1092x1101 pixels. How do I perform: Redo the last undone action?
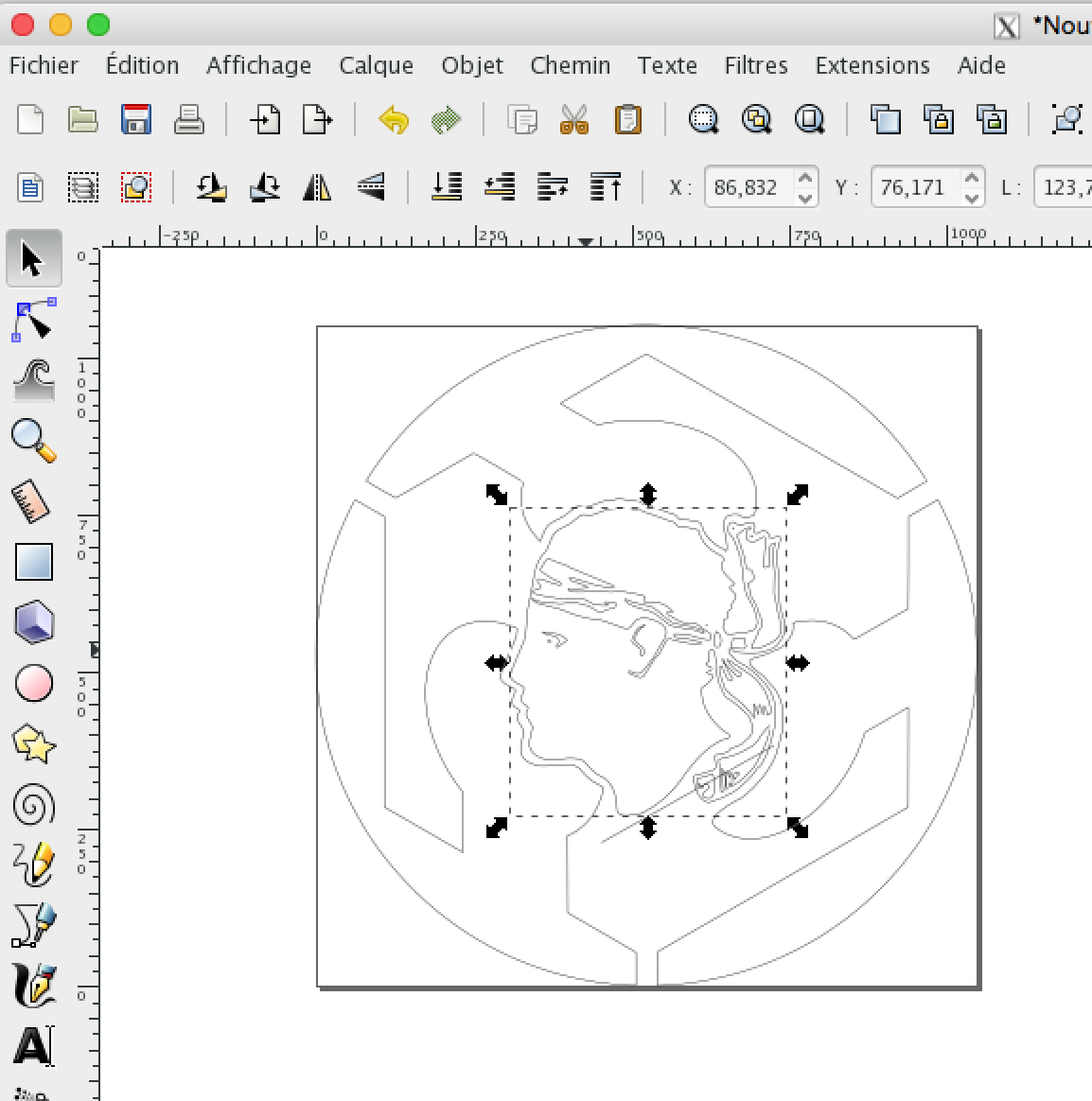coord(446,119)
